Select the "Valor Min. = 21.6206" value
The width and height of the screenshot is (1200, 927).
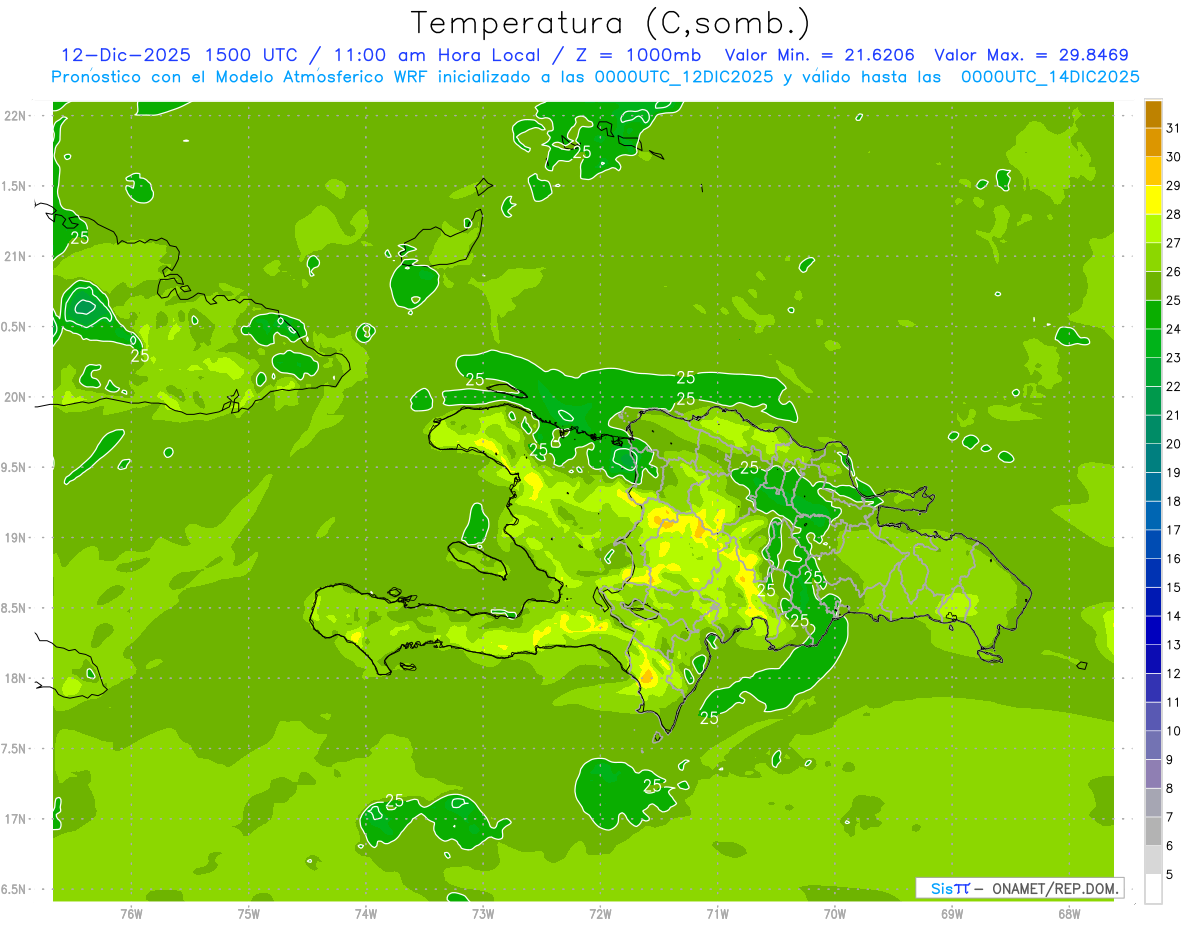point(819,55)
